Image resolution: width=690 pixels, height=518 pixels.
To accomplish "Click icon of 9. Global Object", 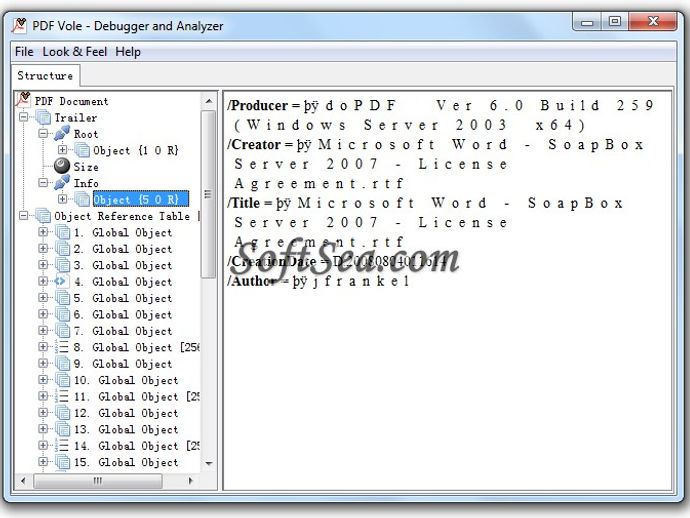I will click(62, 364).
